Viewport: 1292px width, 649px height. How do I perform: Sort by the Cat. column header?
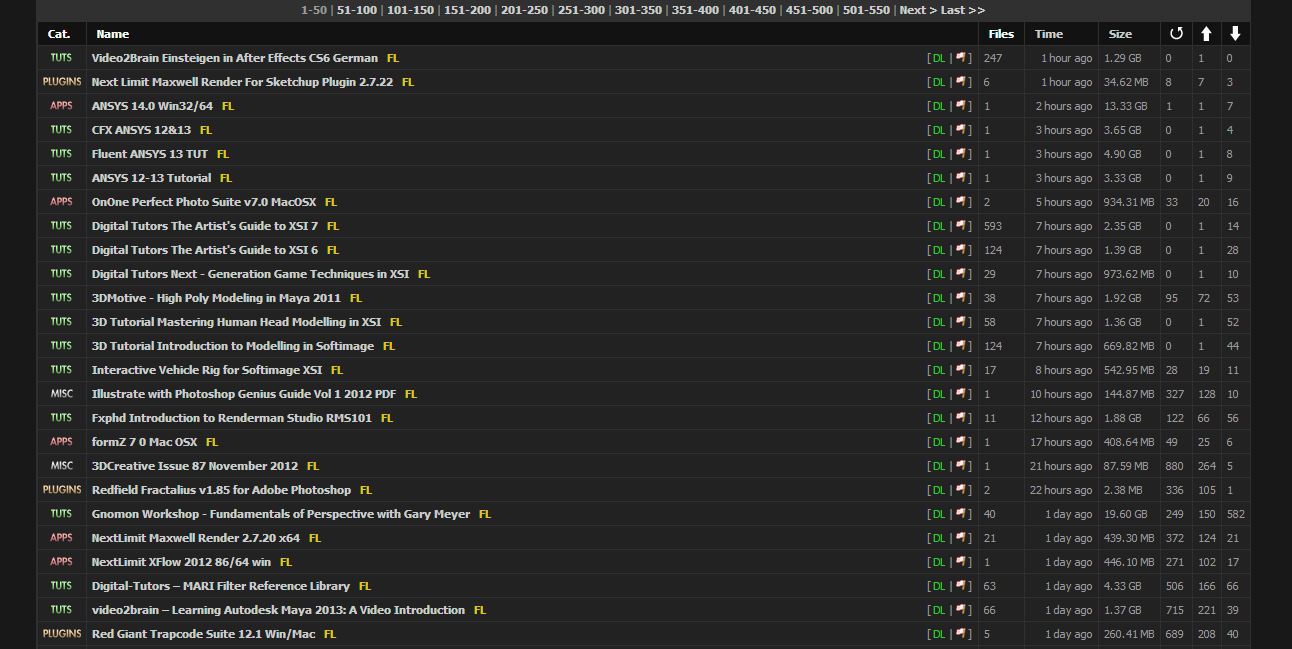(x=59, y=34)
